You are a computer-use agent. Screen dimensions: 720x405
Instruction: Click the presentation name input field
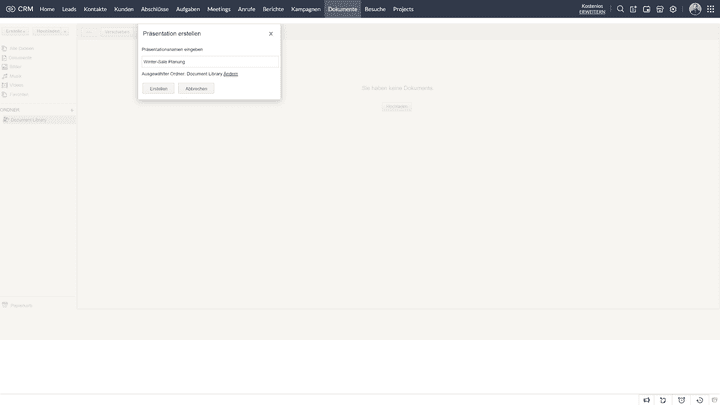(x=209, y=62)
